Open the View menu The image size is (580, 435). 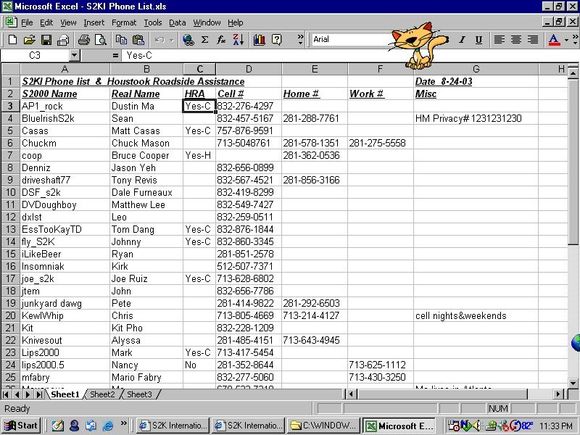[68, 23]
